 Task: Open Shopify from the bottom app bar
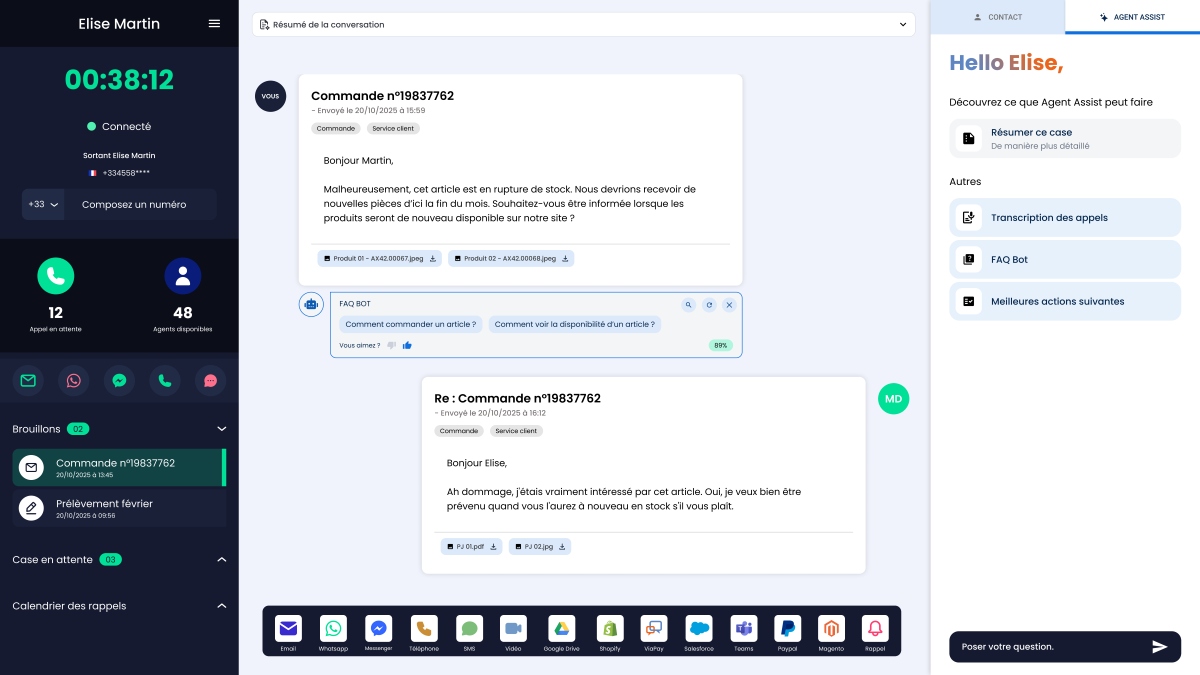610,629
